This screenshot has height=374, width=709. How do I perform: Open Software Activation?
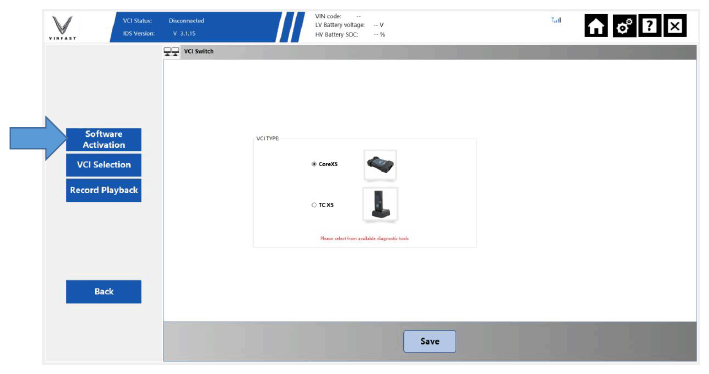click(x=104, y=139)
